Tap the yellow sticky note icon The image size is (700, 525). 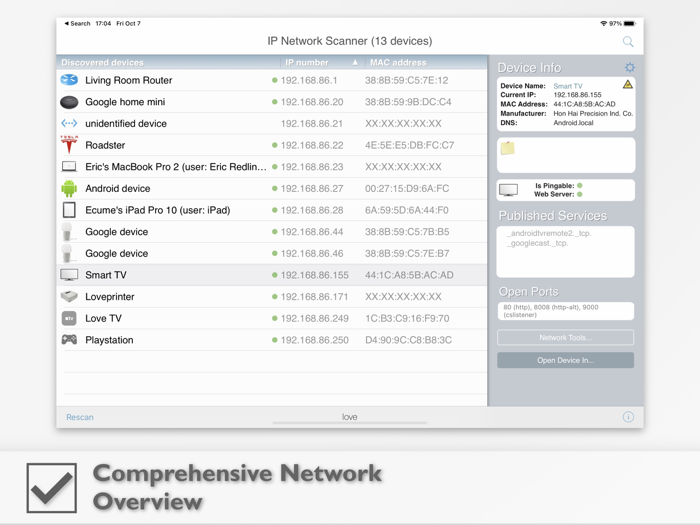point(508,148)
